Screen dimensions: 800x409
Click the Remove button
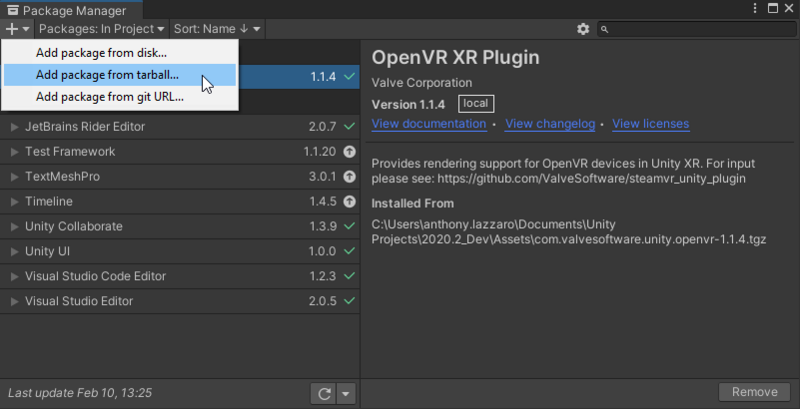coord(754,392)
